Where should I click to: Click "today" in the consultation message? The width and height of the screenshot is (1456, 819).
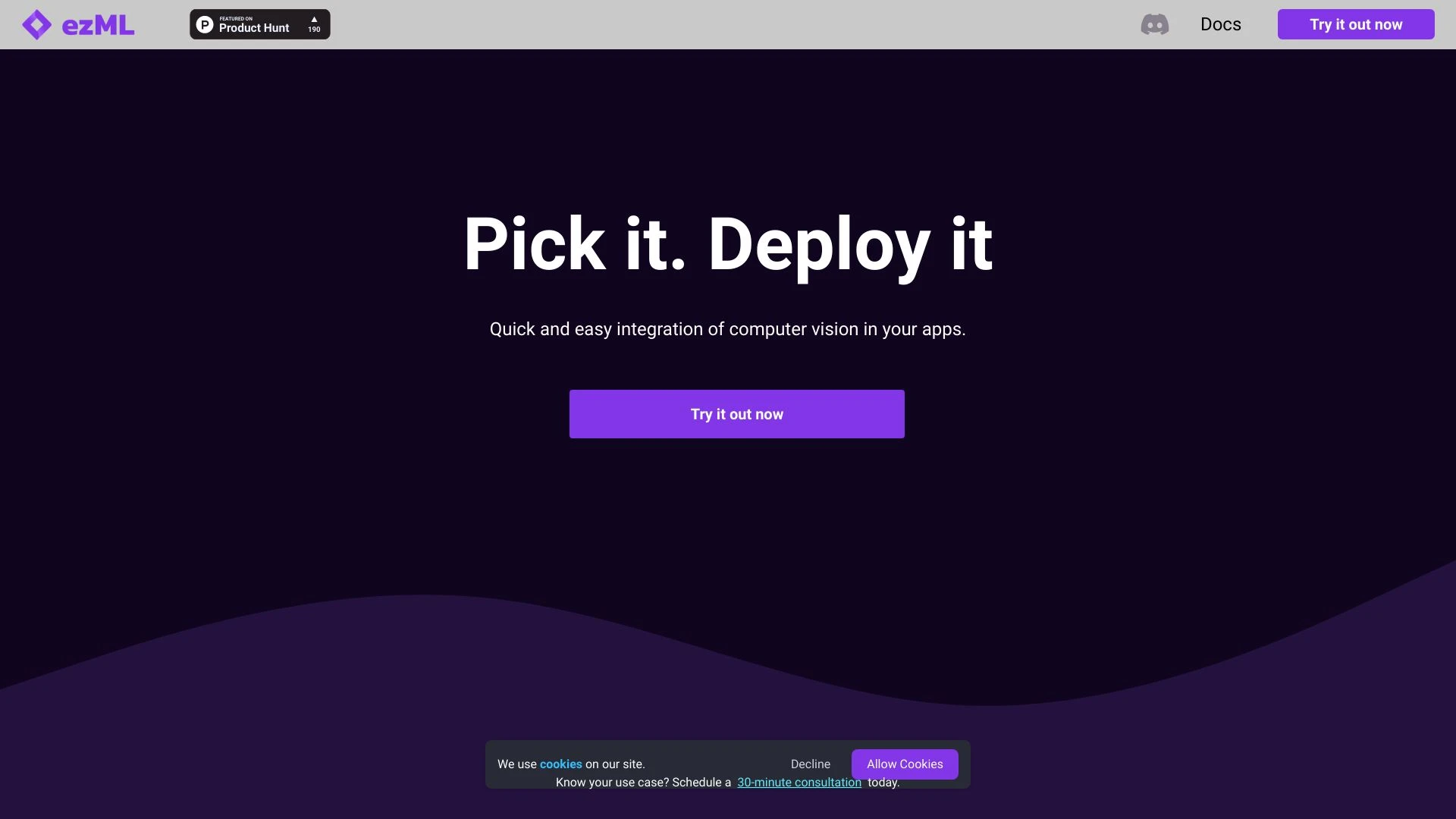(x=883, y=782)
